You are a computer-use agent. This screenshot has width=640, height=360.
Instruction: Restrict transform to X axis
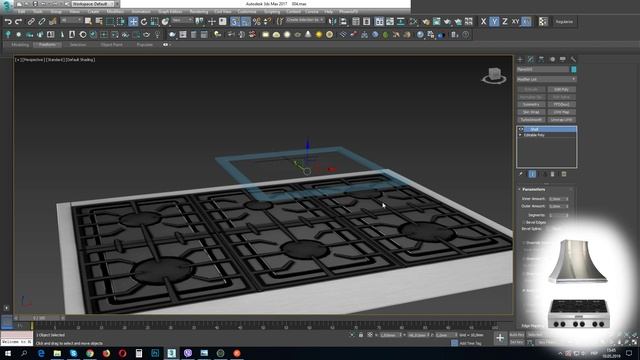pos(484,22)
